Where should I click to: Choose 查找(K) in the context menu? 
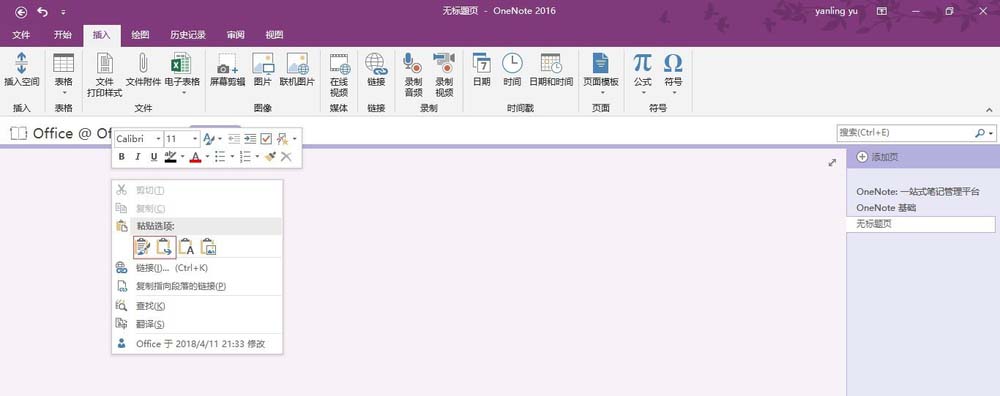(x=198, y=306)
